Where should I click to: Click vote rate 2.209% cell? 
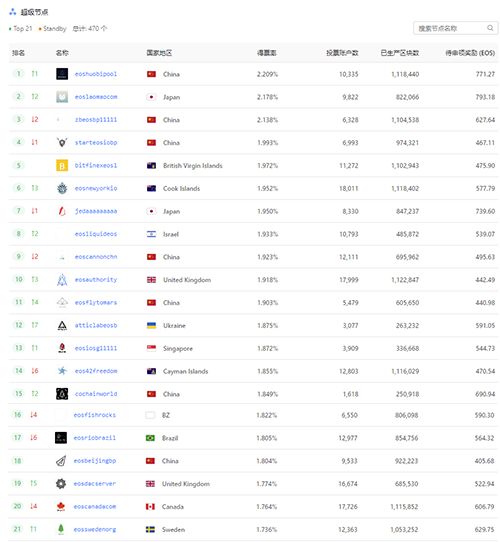267,74
